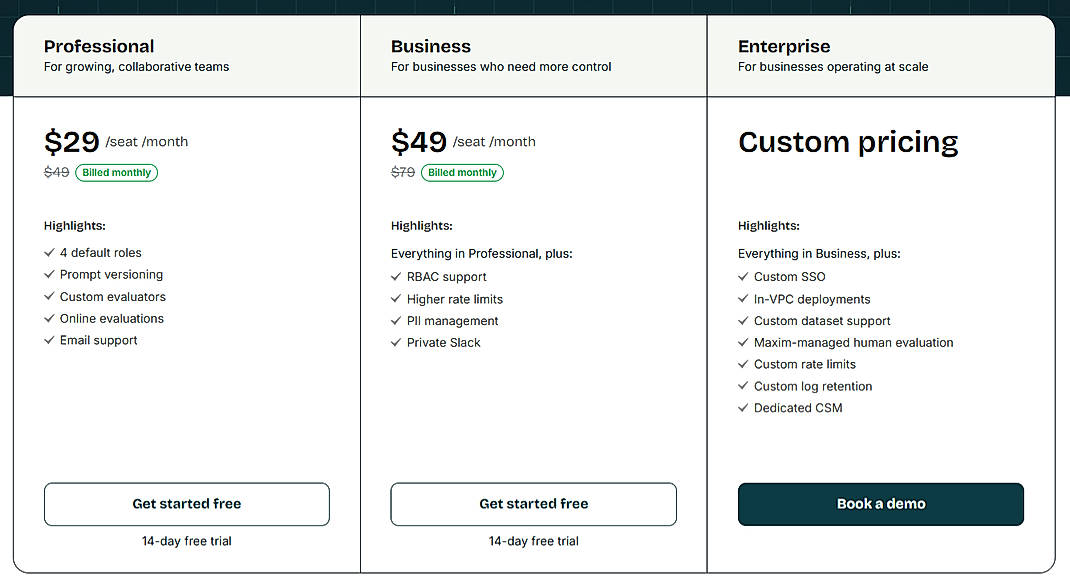
Task: Click the Prompt versioning text
Action: click(x=111, y=274)
